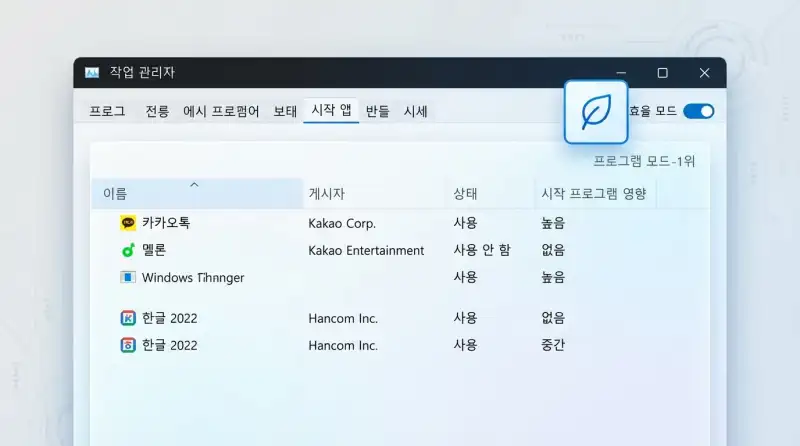This screenshot has height=446, width=800.
Task: Click the second 한글 2022 red icon
Action: point(128,345)
